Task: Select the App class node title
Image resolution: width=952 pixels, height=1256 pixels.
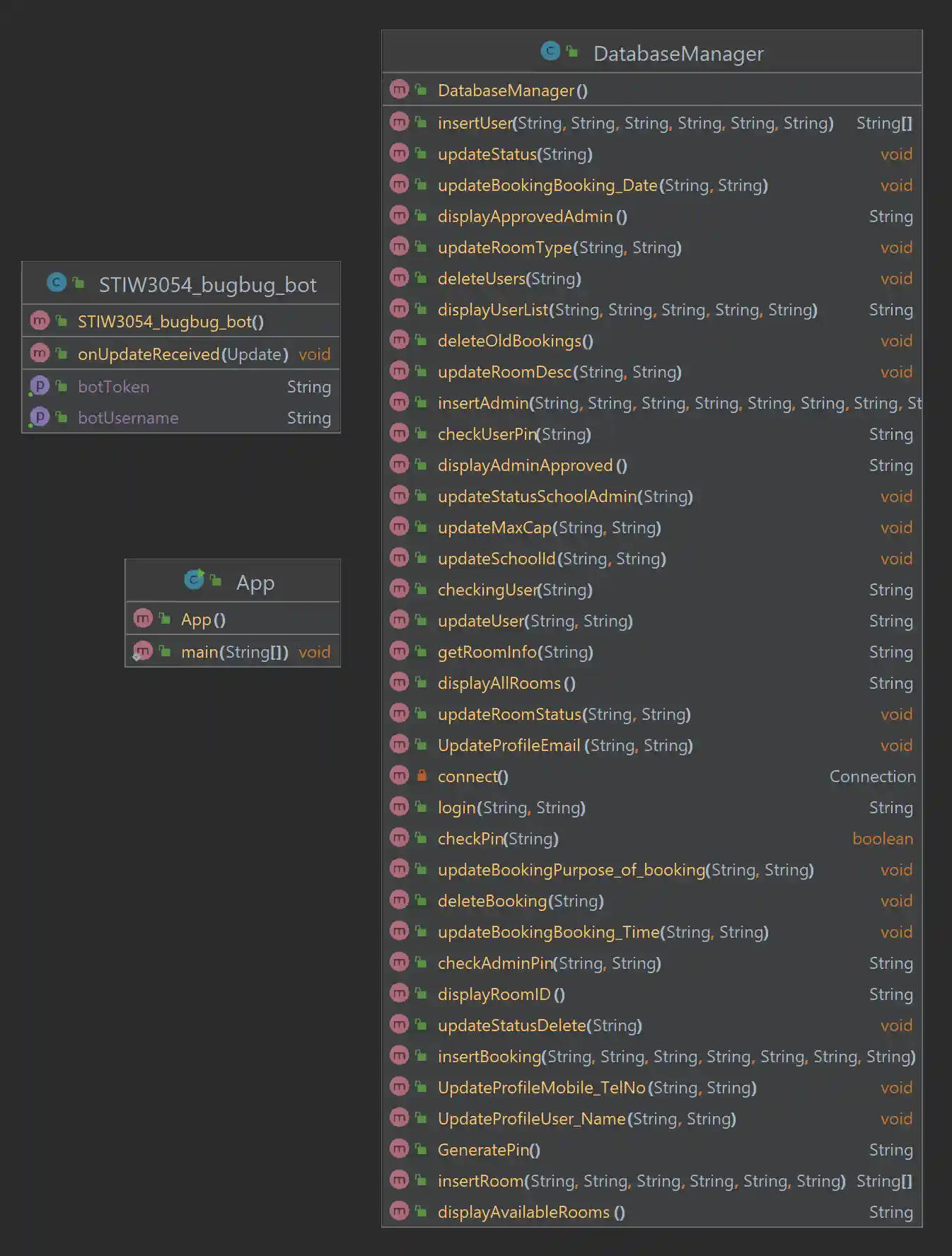Action: (x=255, y=583)
